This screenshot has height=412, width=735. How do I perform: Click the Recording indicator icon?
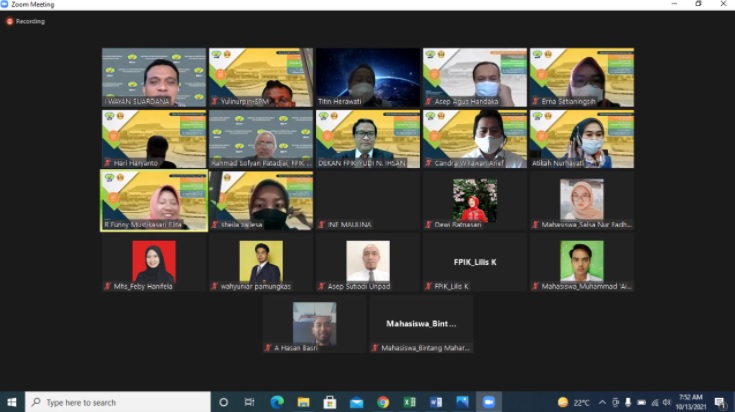coord(10,20)
